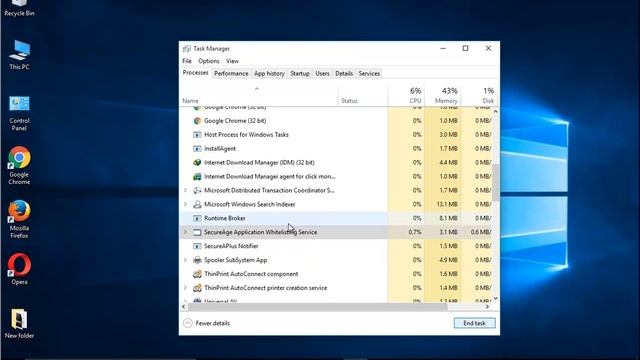Select the Runtime Broker process row
Viewport: 640px width, 360px height.
pyautogui.click(x=336, y=218)
